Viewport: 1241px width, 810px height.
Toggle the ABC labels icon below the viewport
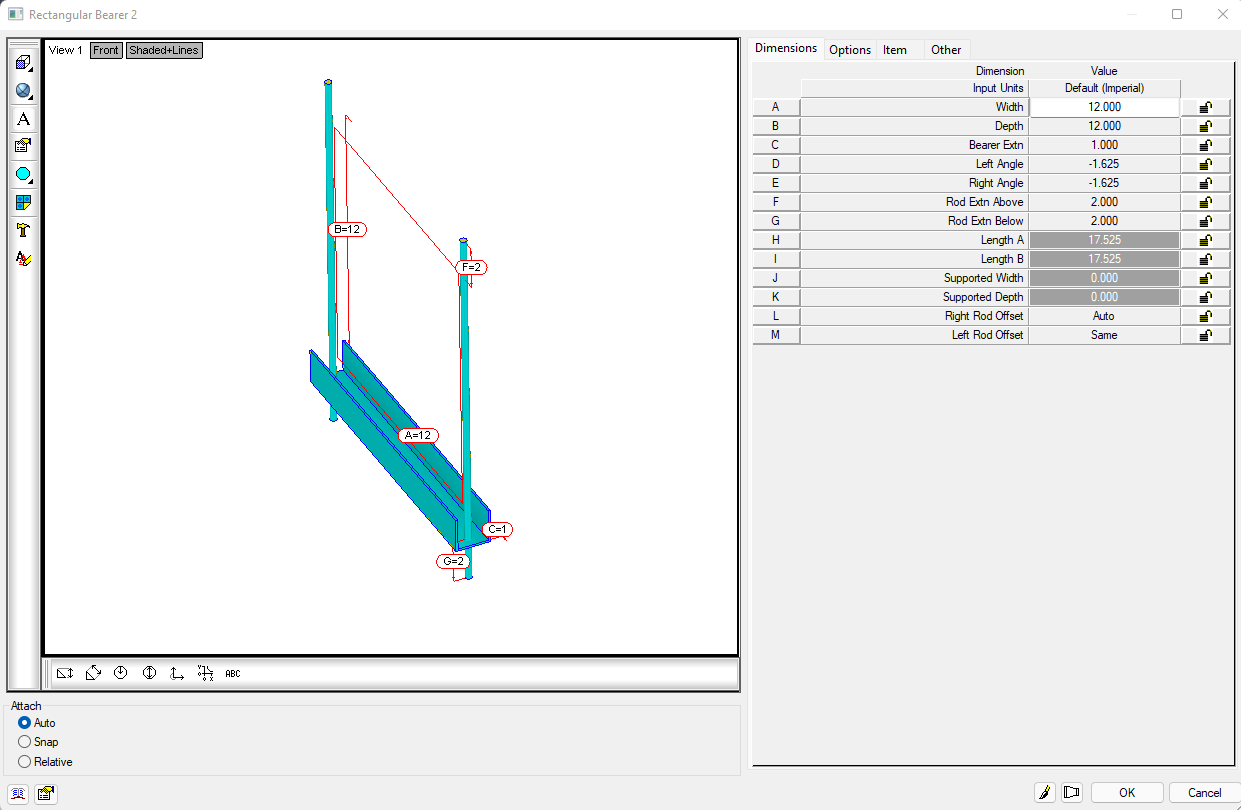click(x=231, y=673)
